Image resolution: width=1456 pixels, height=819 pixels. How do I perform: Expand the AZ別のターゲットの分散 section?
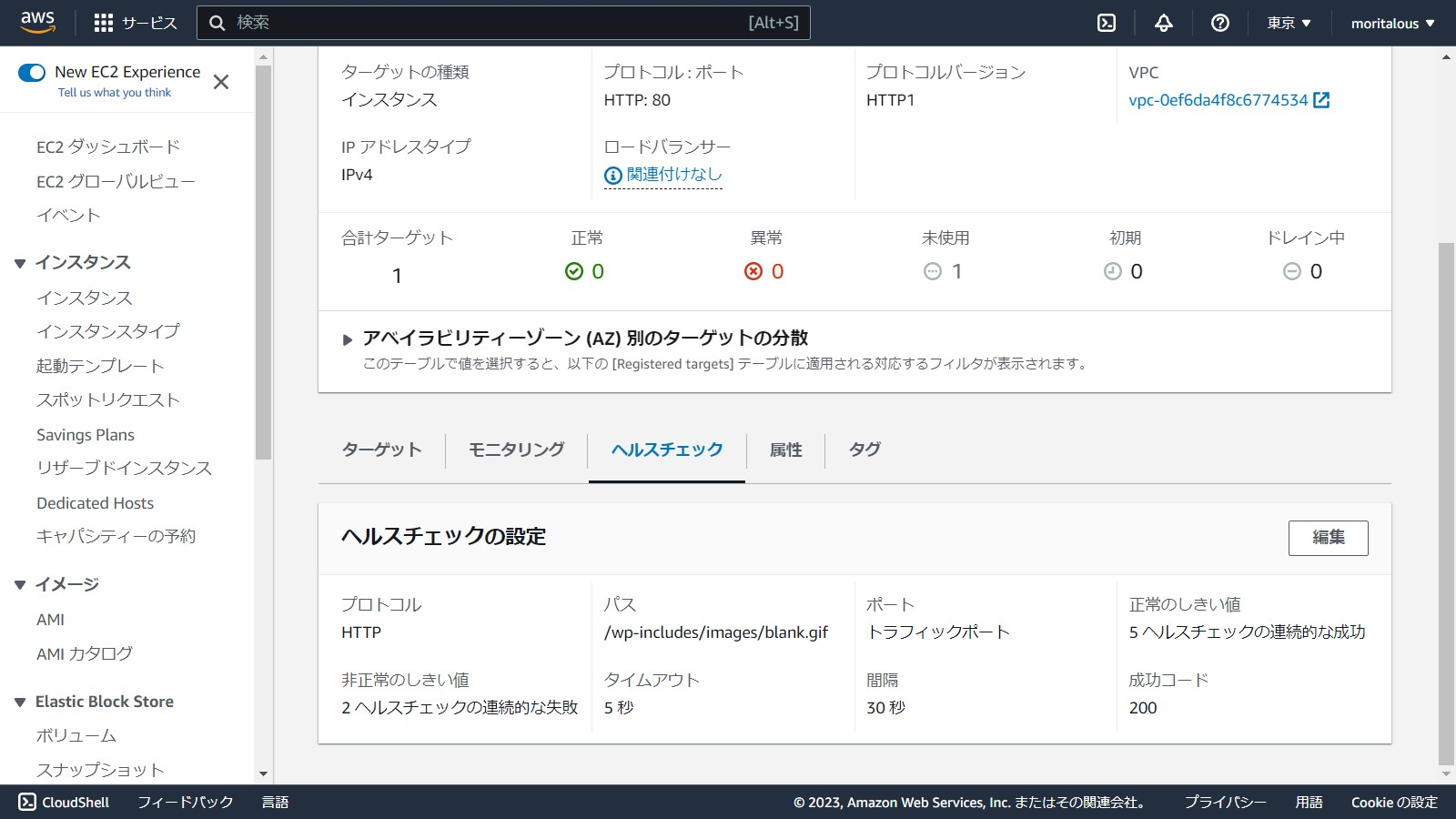(347, 339)
